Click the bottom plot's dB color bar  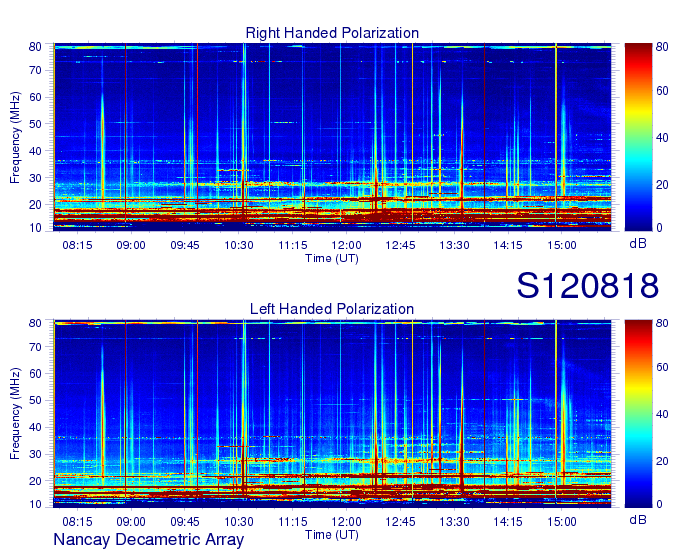[x=638, y=414]
